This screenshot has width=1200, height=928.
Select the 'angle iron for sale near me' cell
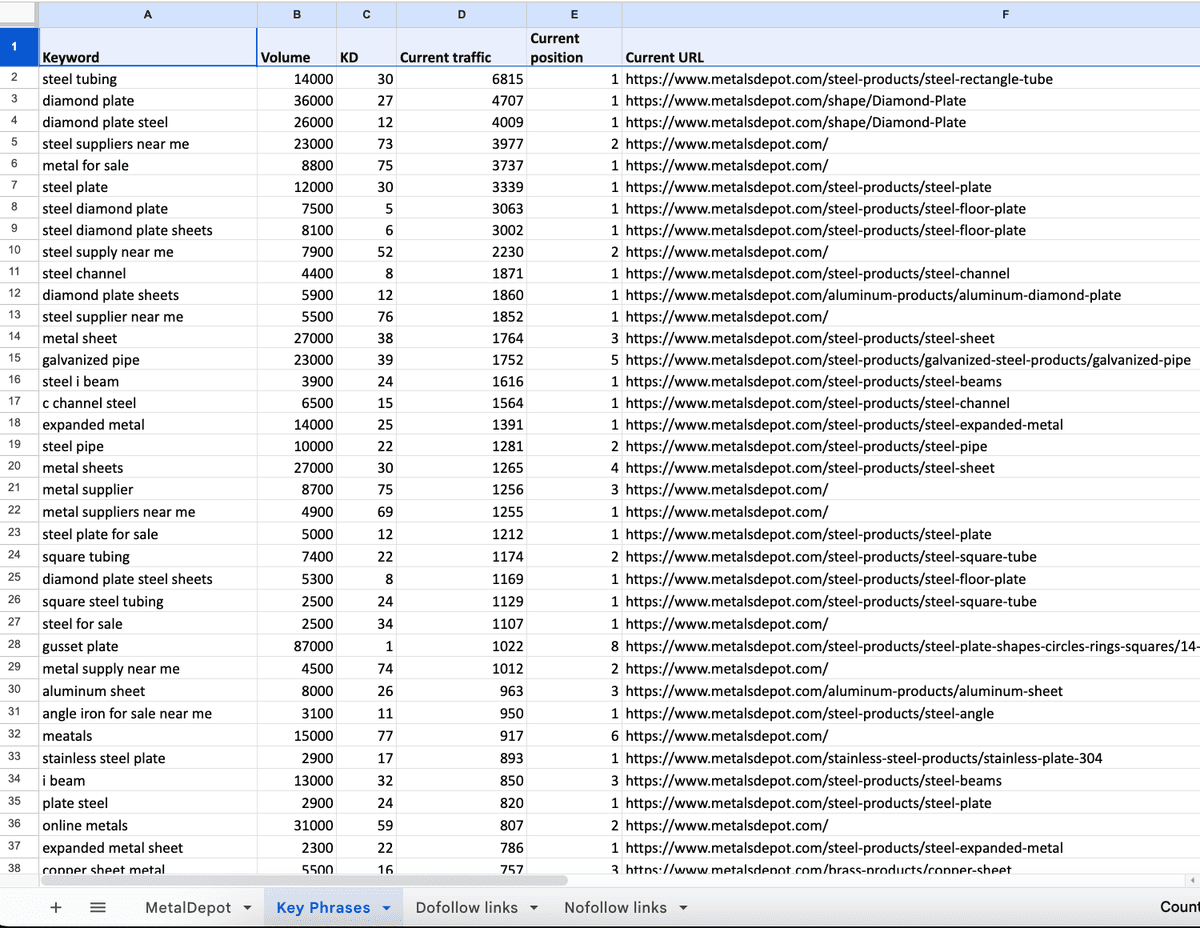148,713
